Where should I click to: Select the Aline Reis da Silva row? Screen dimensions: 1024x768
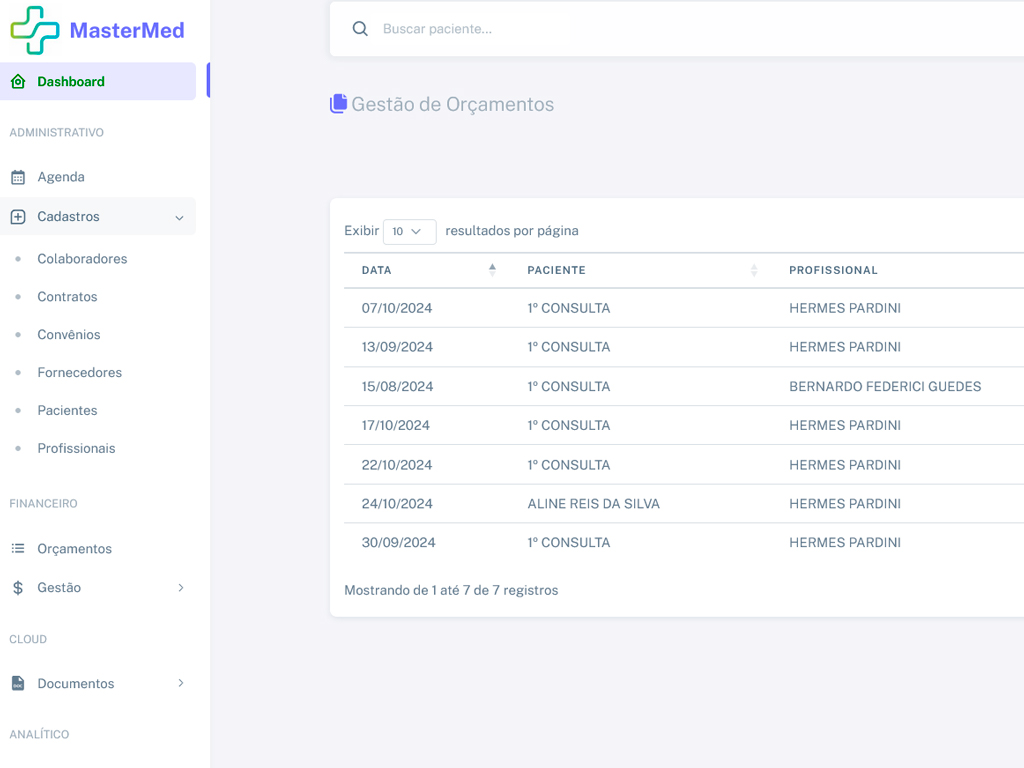(593, 504)
